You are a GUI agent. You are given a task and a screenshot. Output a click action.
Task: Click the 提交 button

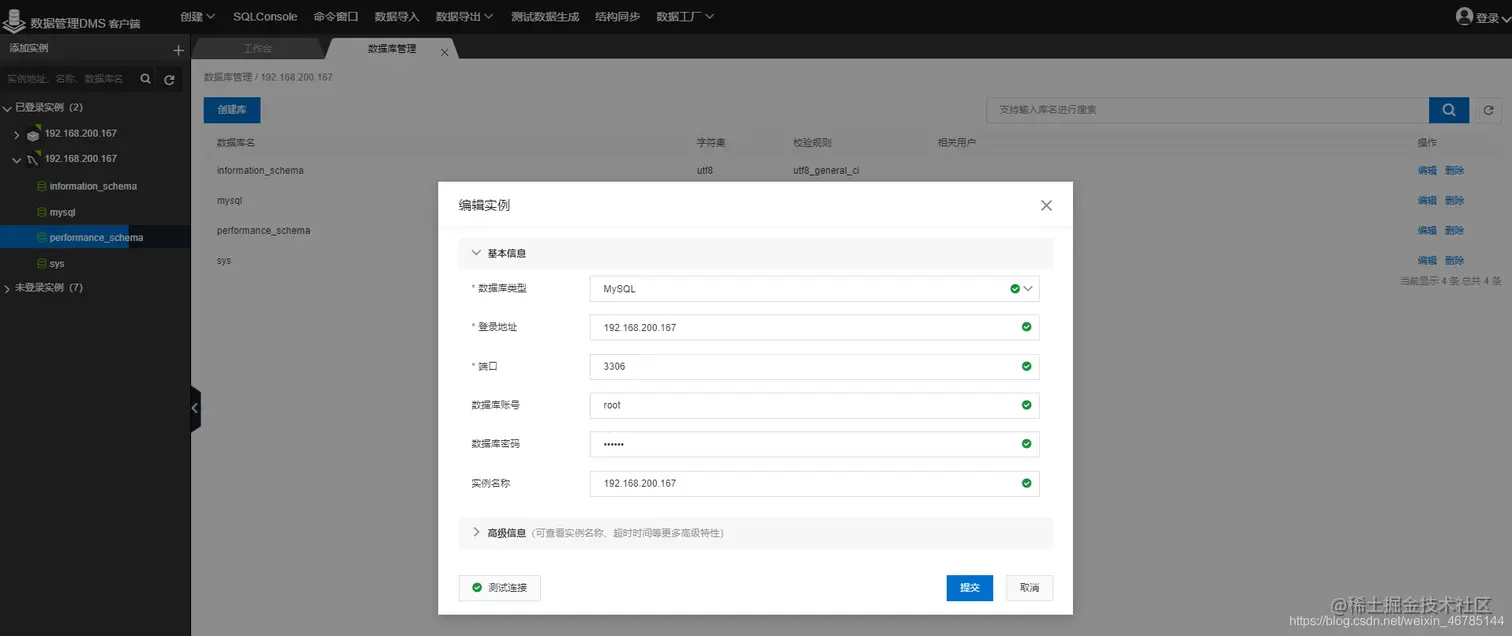point(968,589)
